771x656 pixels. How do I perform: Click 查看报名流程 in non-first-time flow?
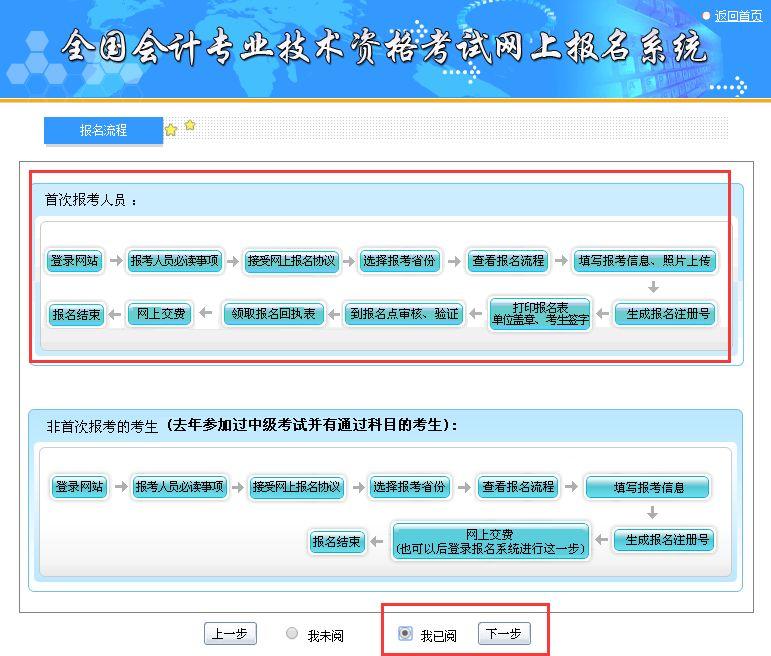pos(518,487)
